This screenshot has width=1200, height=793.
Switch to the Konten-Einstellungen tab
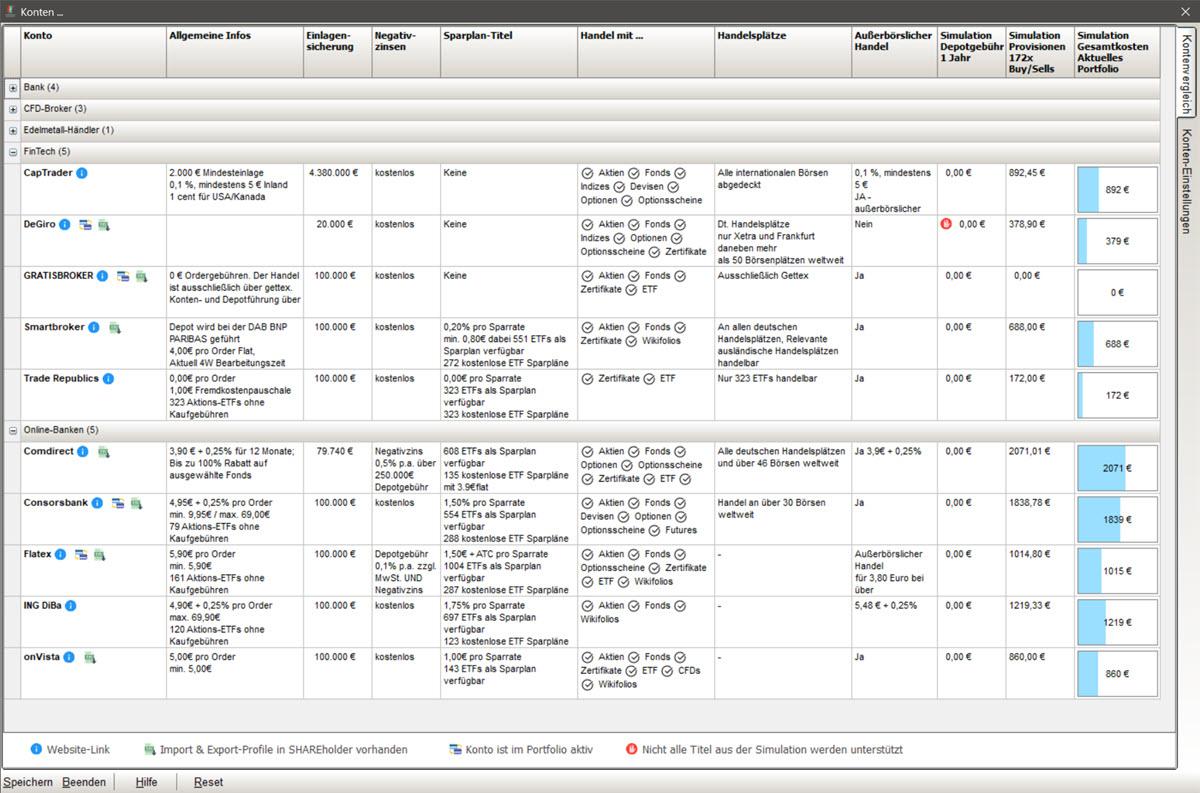tap(1187, 181)
